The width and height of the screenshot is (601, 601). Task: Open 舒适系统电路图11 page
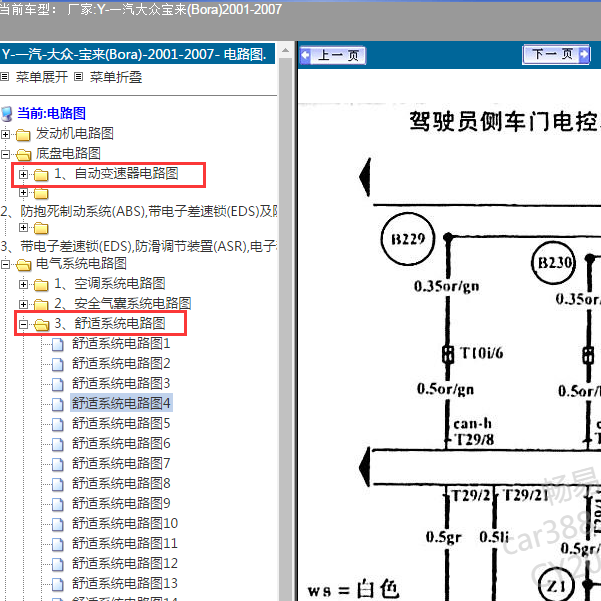(x=125, y=543)
